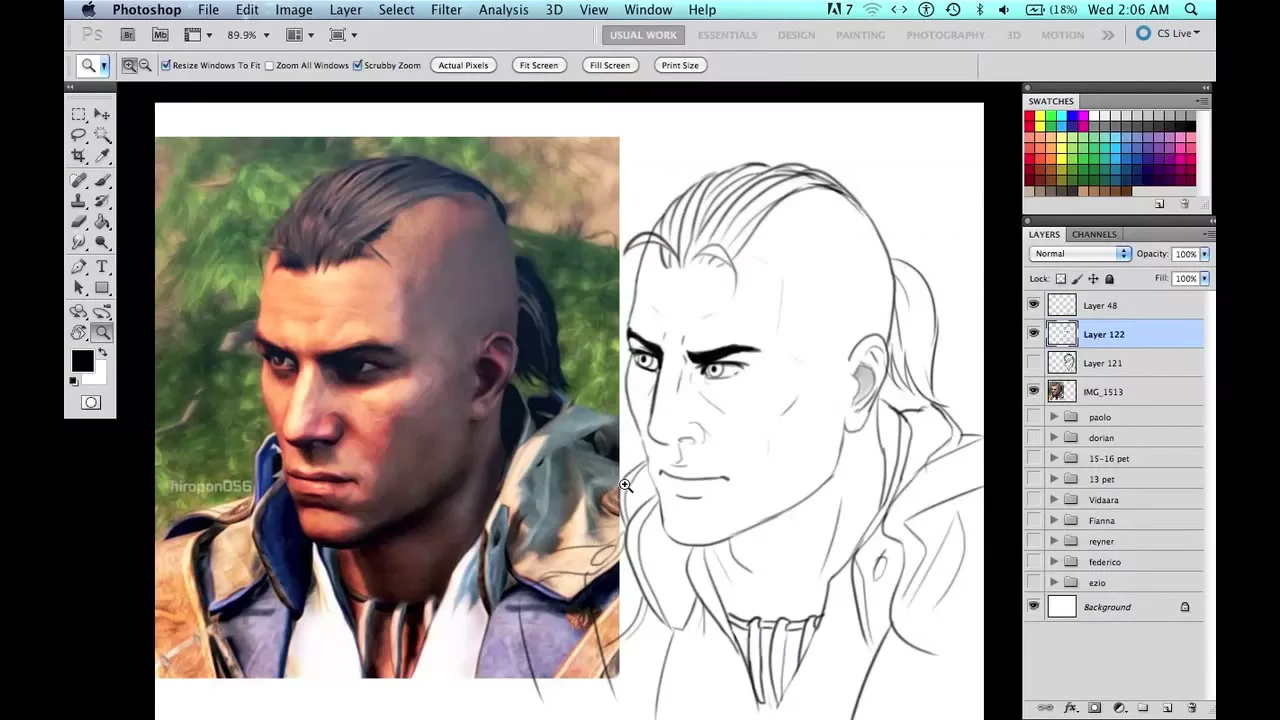The image size is (1280, 720).
Task: Hide IMG_1513 layer visibility
Action: 1034,391
